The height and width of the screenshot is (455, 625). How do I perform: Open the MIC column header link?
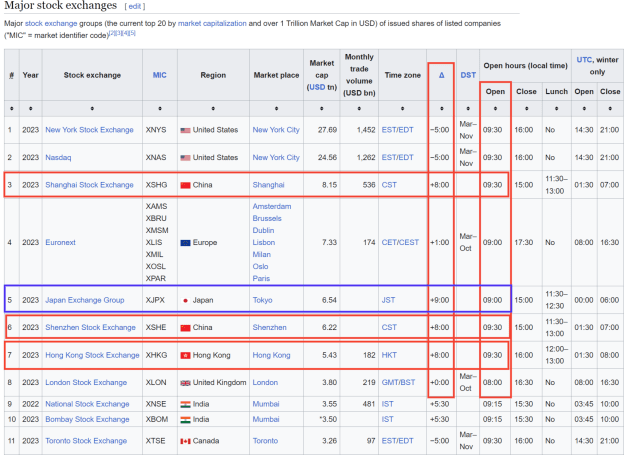coord(159,75)
